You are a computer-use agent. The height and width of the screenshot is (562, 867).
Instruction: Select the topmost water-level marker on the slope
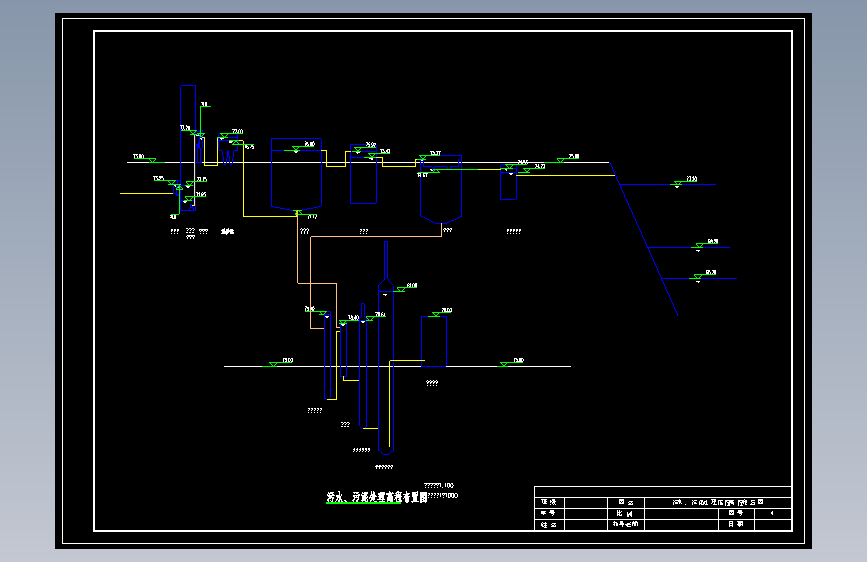coord(684,182)
